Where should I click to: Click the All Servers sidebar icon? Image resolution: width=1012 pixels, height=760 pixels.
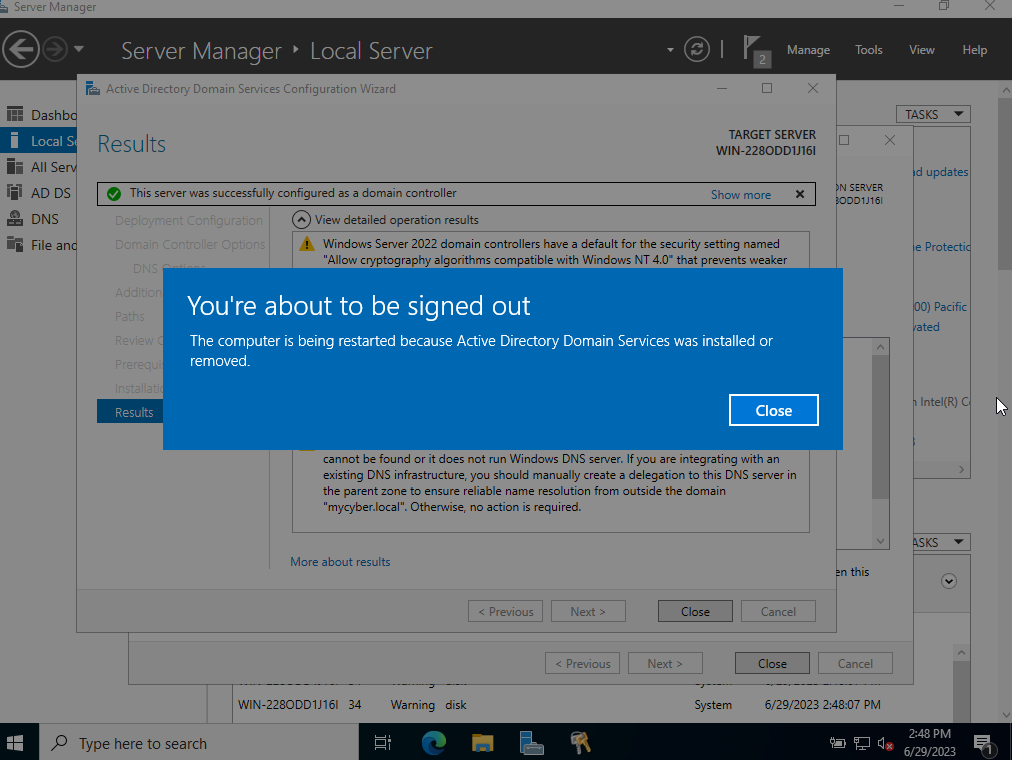coord(15,166)
